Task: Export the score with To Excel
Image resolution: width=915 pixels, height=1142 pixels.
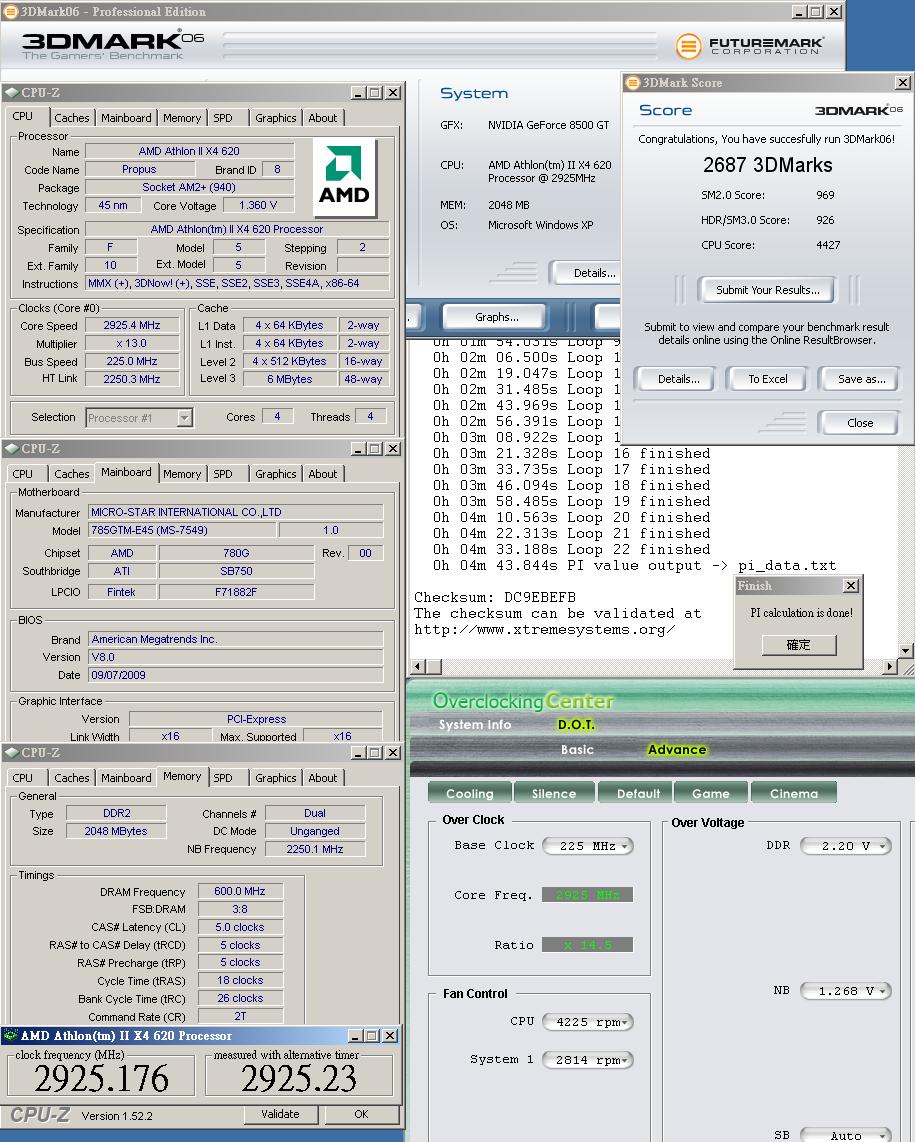Action: coord(768,379)
